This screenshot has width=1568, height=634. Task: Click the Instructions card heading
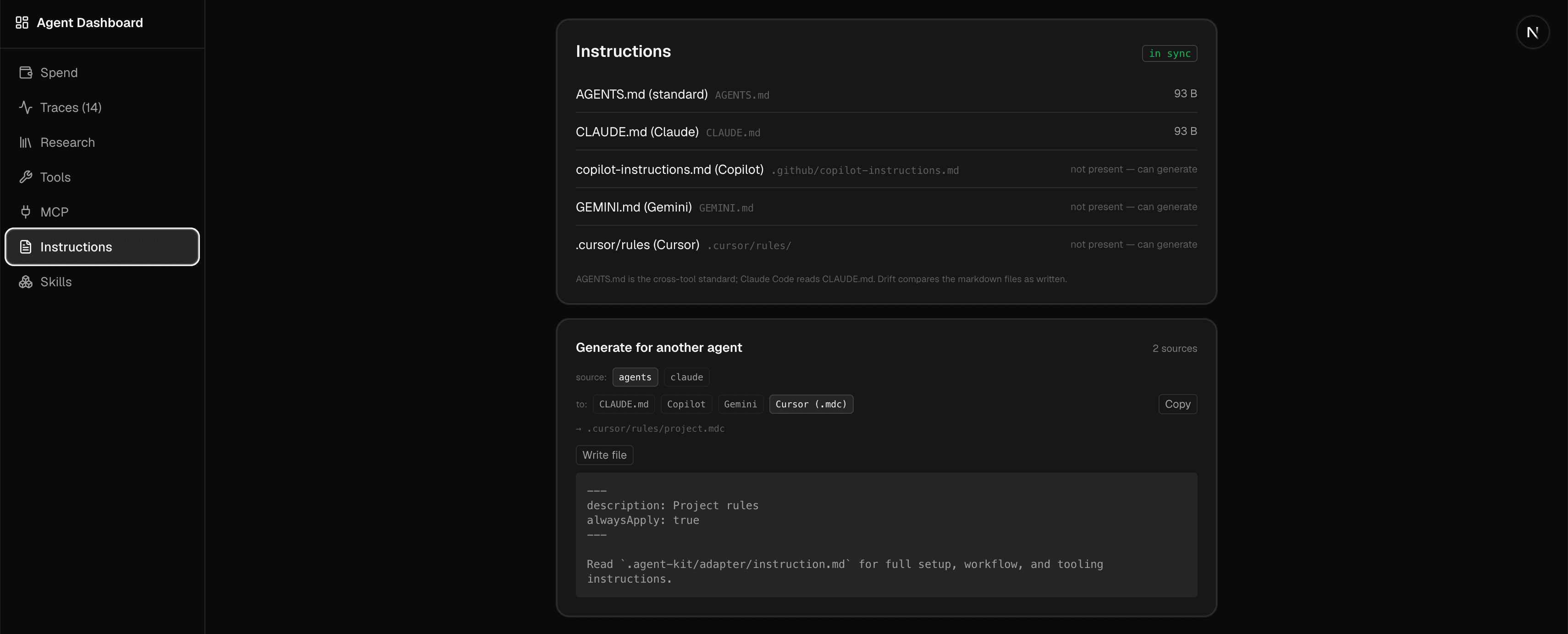(x=624, y=51)
